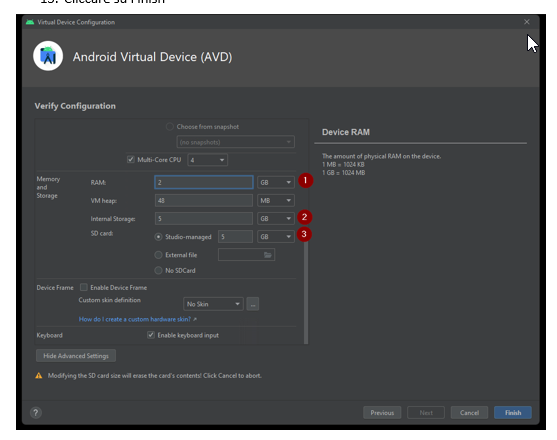Click the Previous button

[382, 413]
